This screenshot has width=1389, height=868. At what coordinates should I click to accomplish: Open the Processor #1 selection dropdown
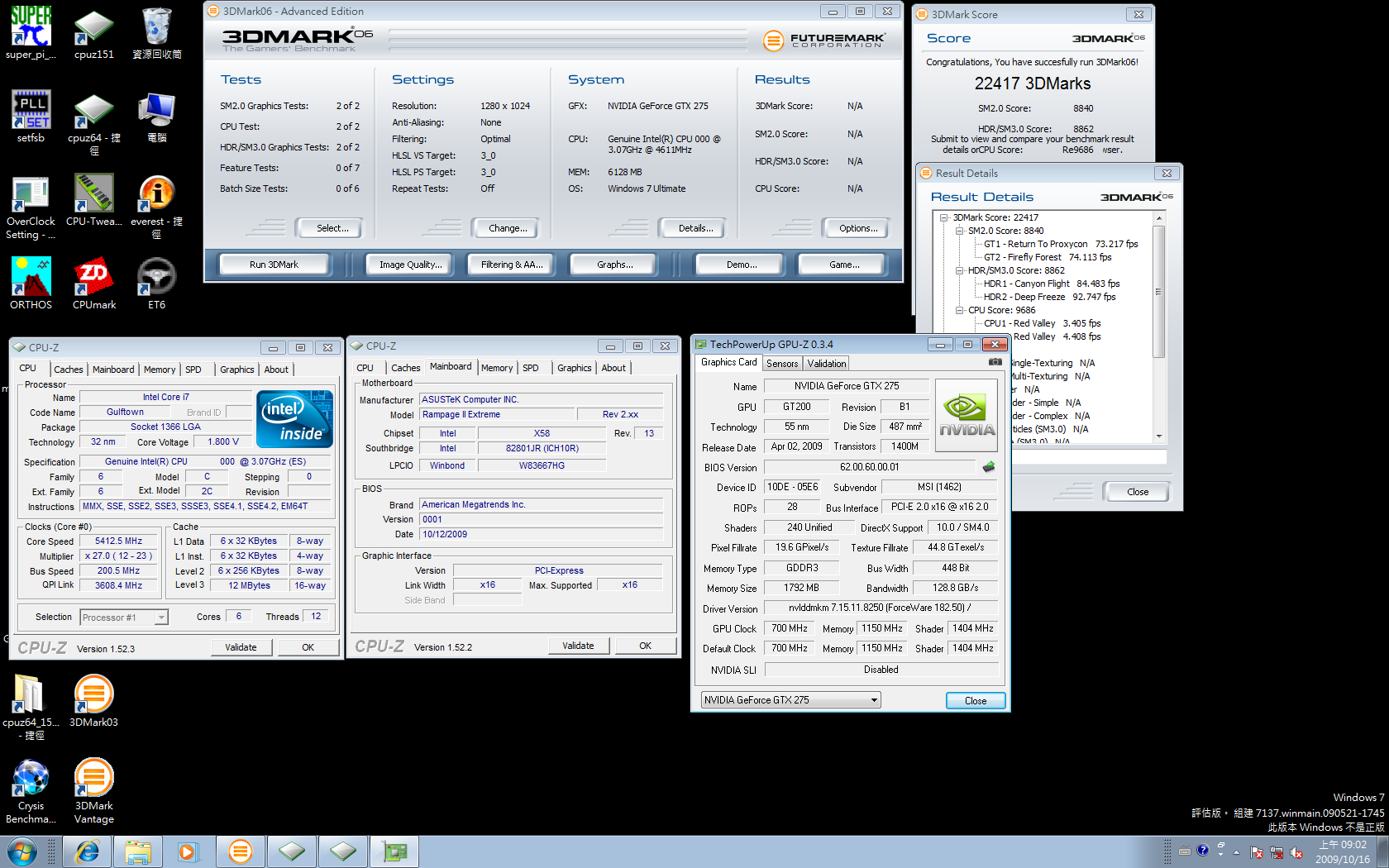161,618
